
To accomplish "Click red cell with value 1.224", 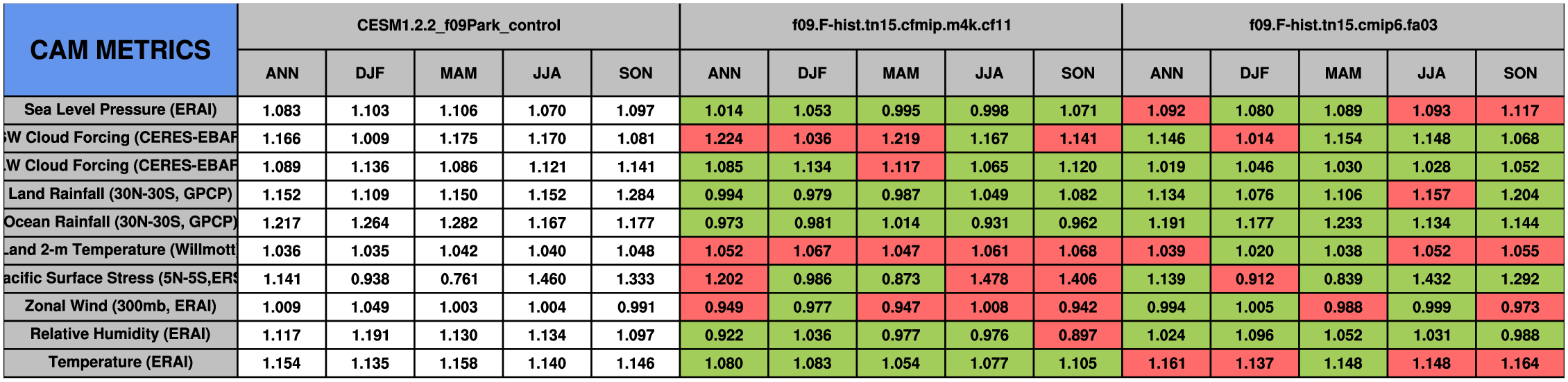I will [724, 139].
